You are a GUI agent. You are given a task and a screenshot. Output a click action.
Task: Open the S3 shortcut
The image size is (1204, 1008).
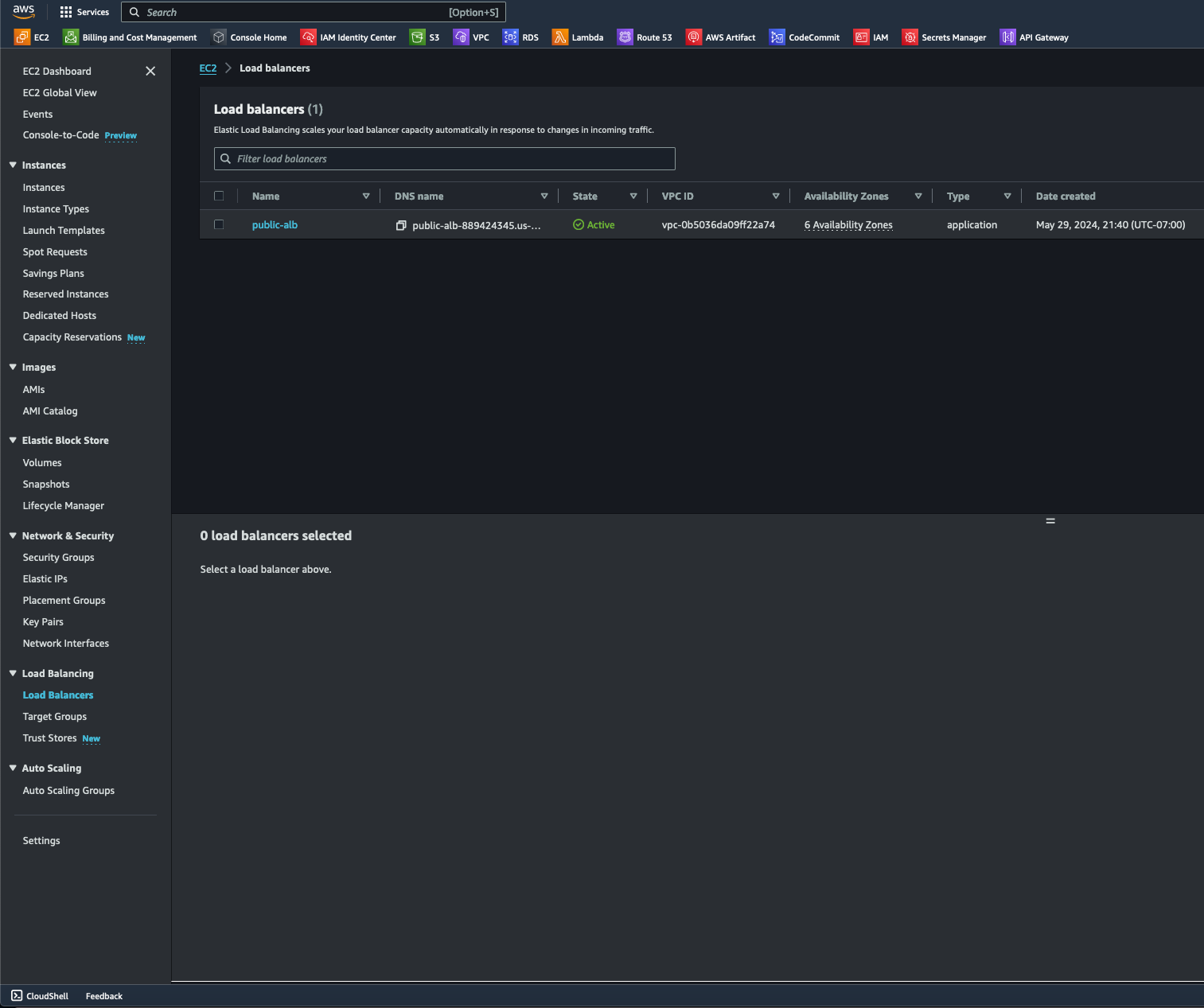424,37
